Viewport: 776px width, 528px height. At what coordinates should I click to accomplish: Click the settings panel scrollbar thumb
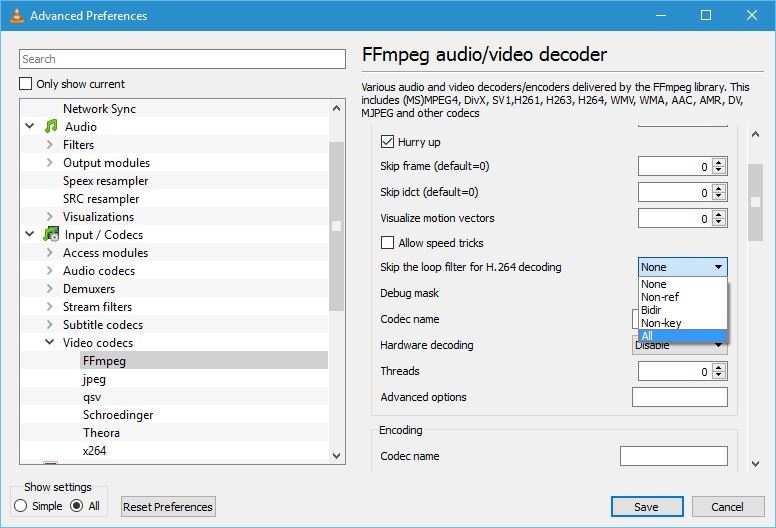[x=755, y=202]
